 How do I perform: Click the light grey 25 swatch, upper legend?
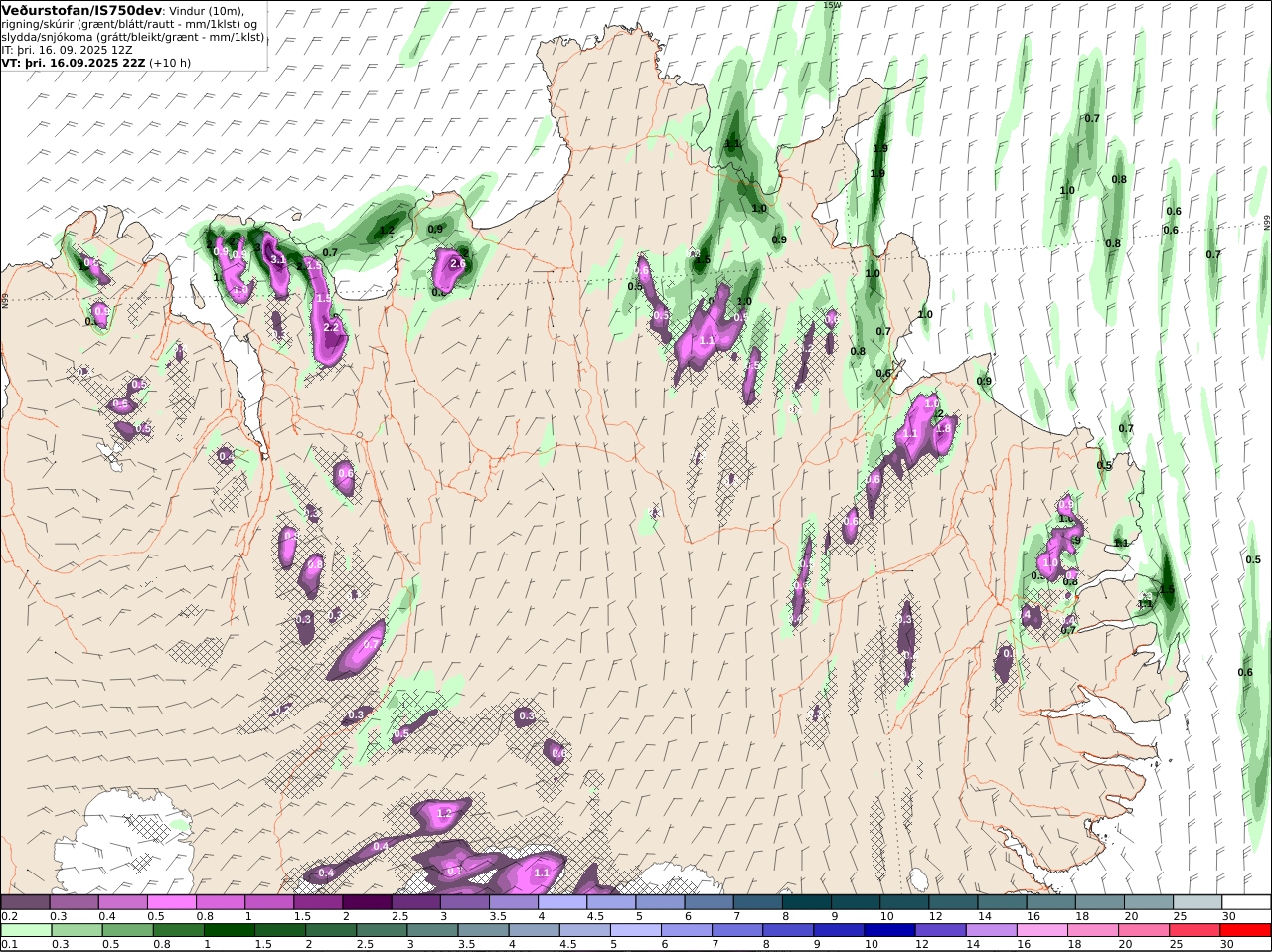(1196, 901)
